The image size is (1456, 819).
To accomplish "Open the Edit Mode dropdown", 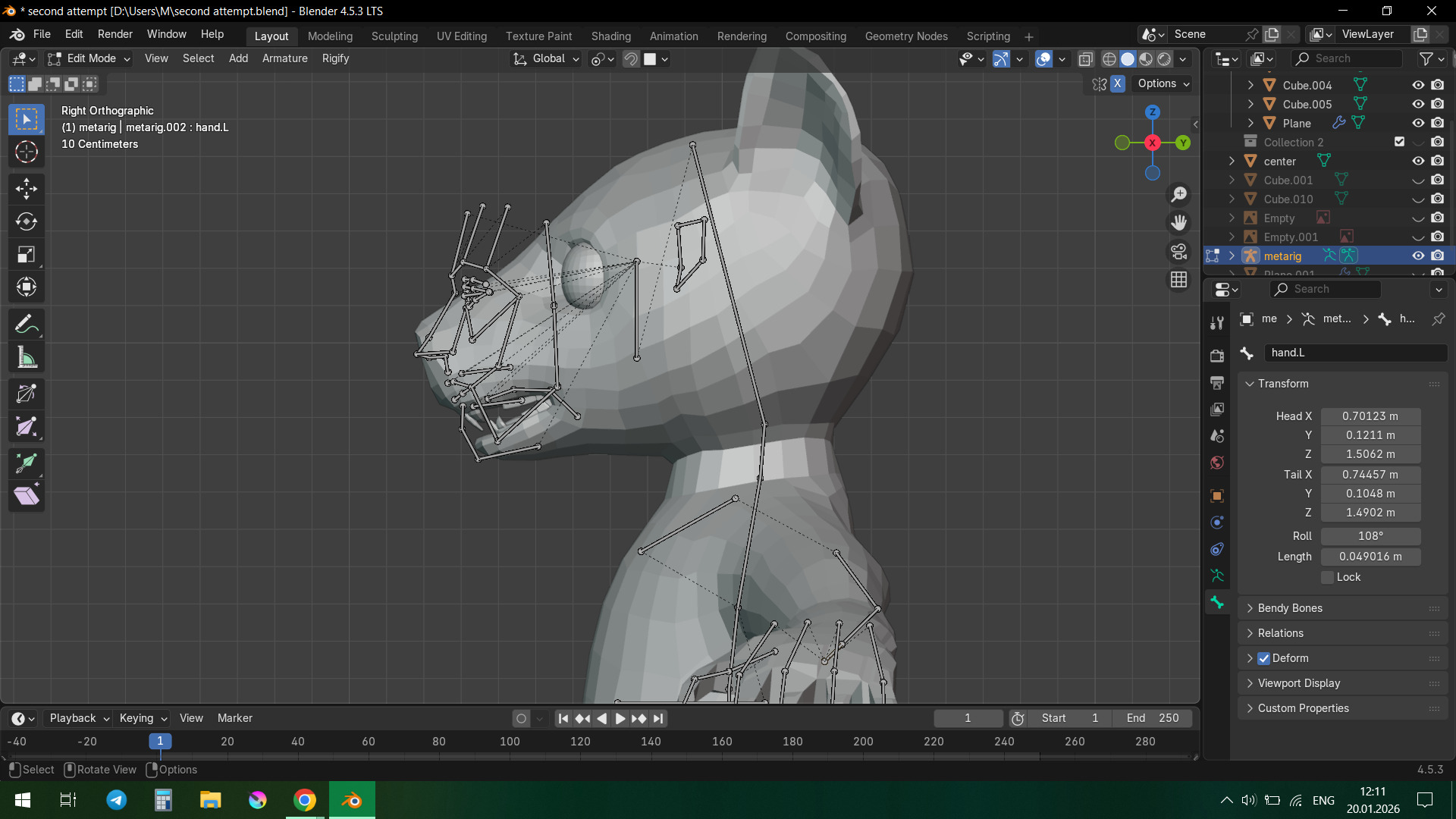I will point(89,58).
